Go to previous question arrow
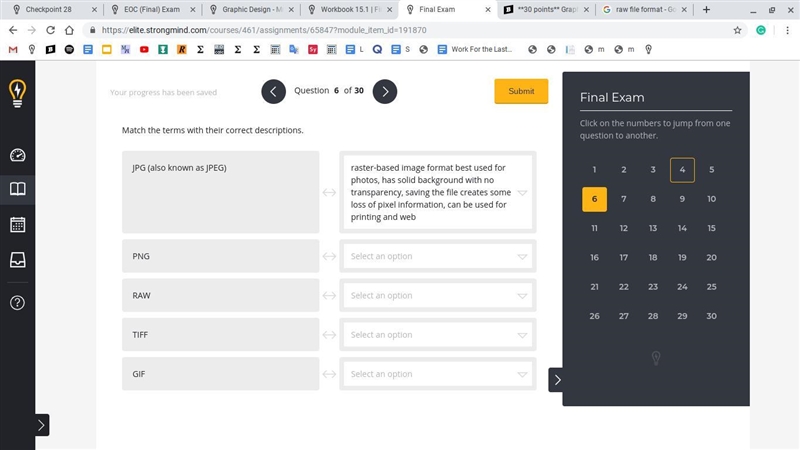 pyautogui.click(x=273, y=91)
